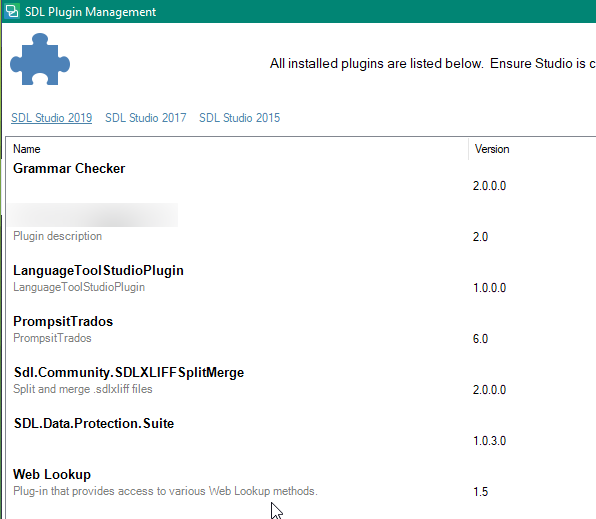Click version 1.5 of Web Lookup

click(480, 492)
